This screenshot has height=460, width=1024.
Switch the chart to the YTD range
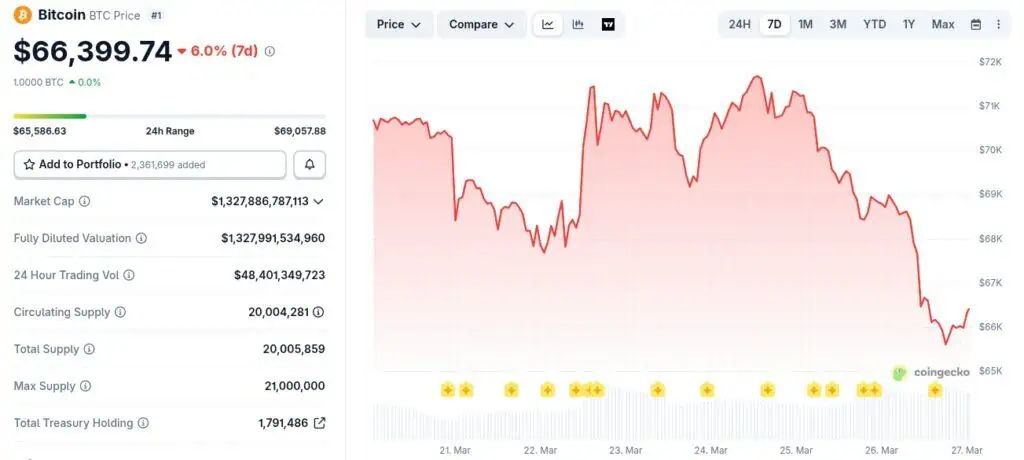click(874, 24)
